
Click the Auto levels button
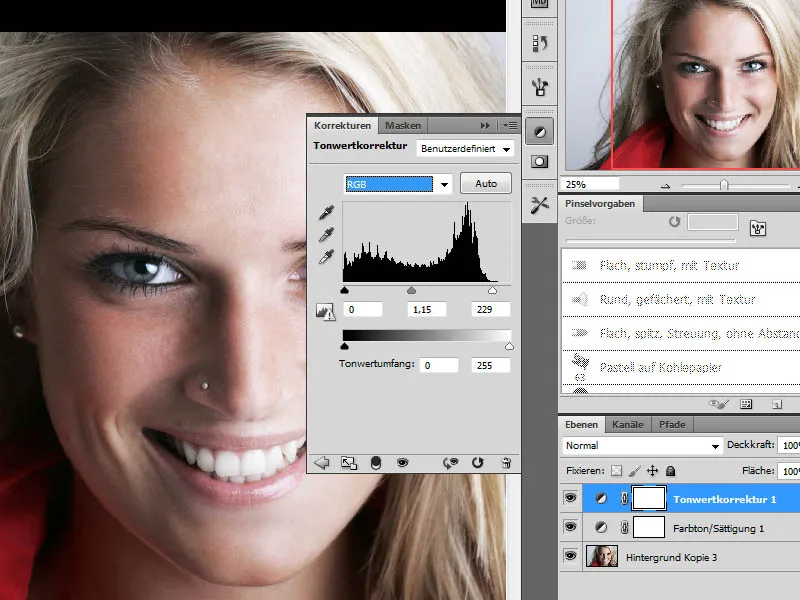[486, 183]
